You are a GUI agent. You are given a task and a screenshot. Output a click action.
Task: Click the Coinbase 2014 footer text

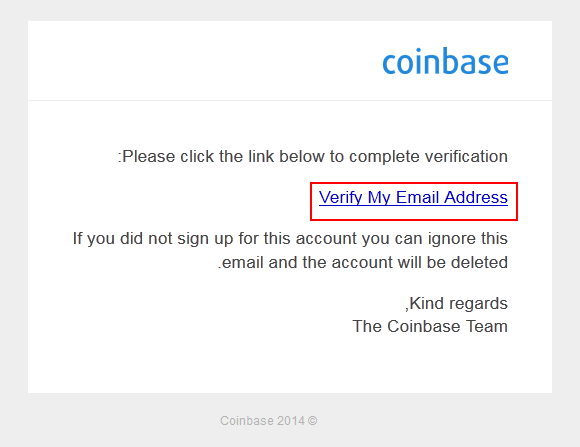[269, 421]
